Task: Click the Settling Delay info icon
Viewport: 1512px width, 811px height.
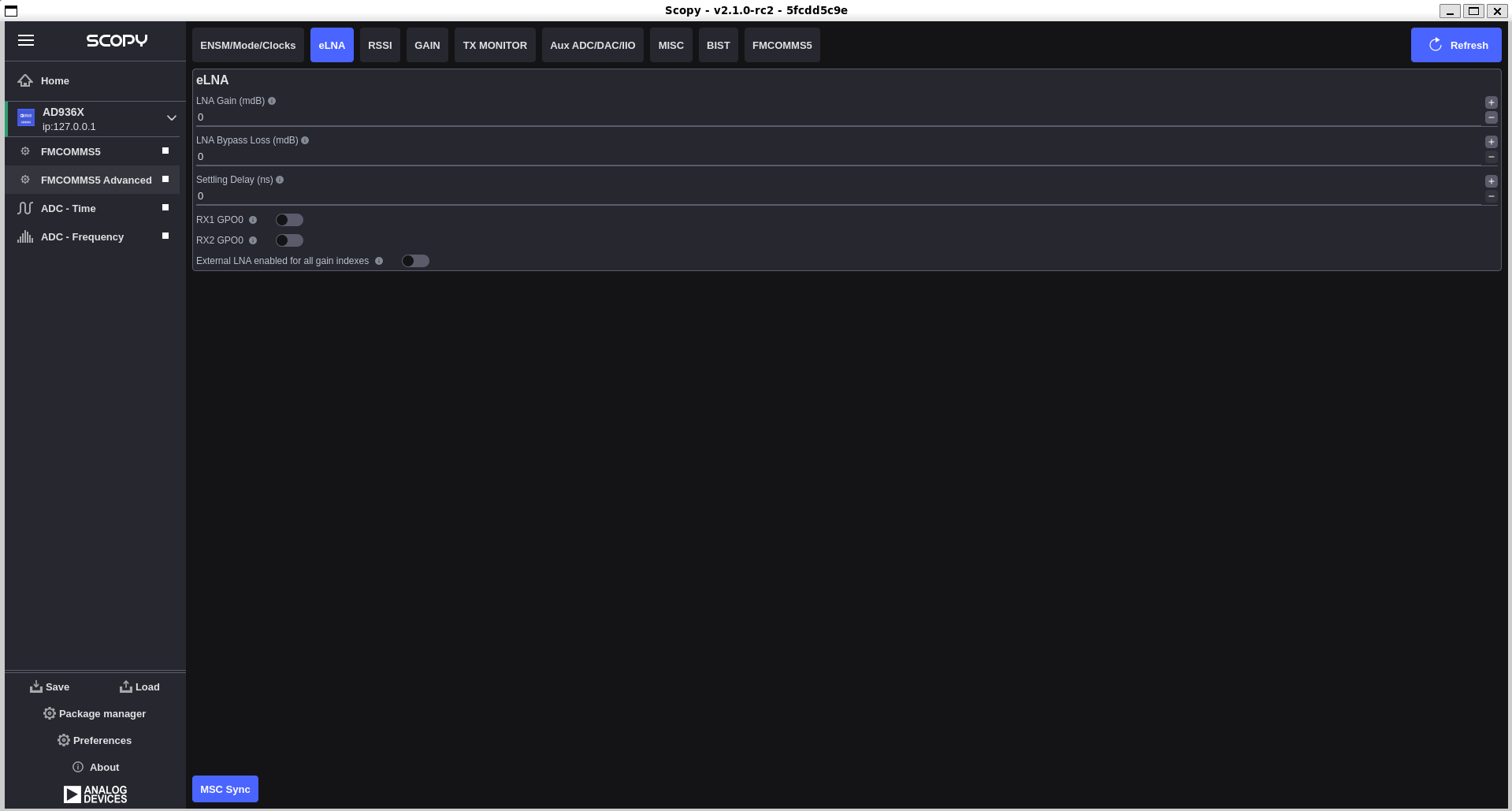Action: (280, 180)
